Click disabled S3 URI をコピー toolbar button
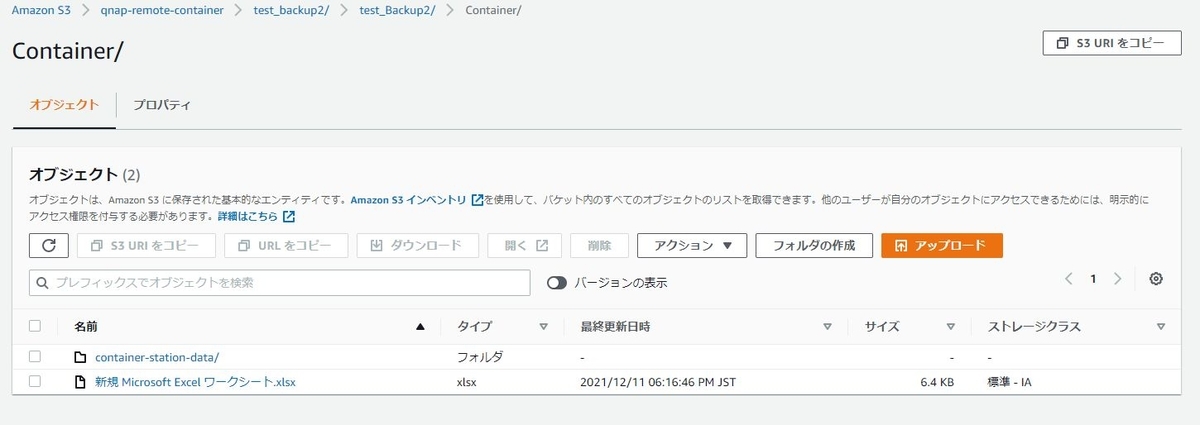The width and height of the screenshot is (1200, 425). [x=146, y=245]
